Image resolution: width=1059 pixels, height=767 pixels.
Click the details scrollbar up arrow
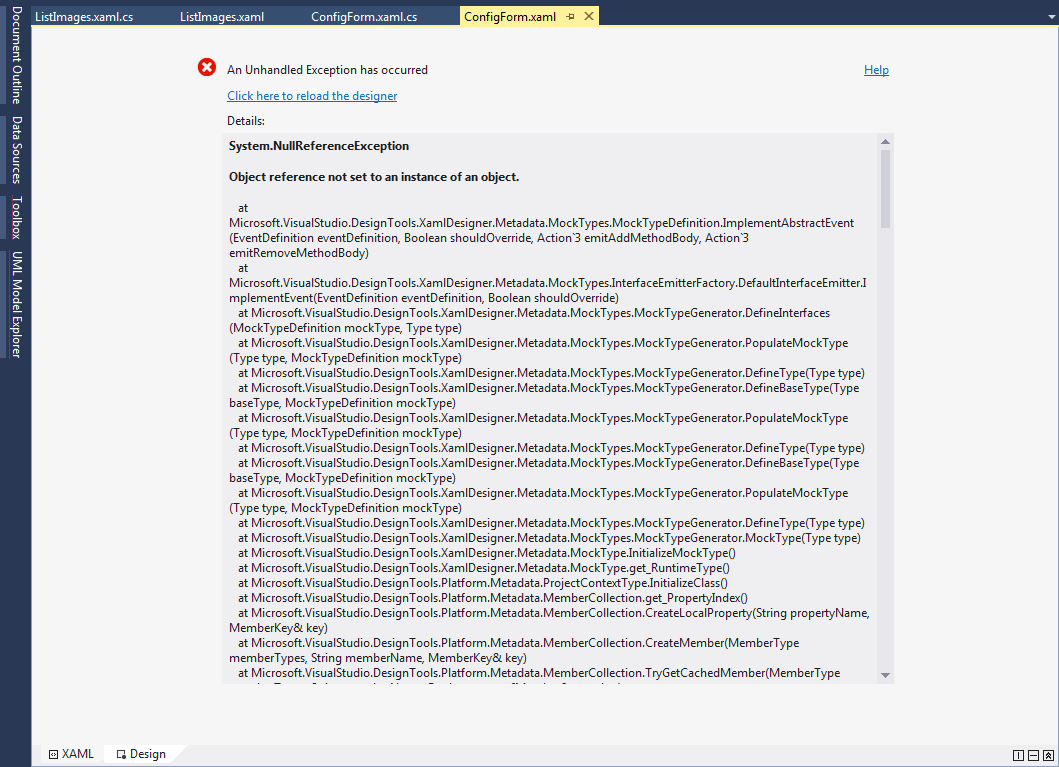(x=885, y=141)
